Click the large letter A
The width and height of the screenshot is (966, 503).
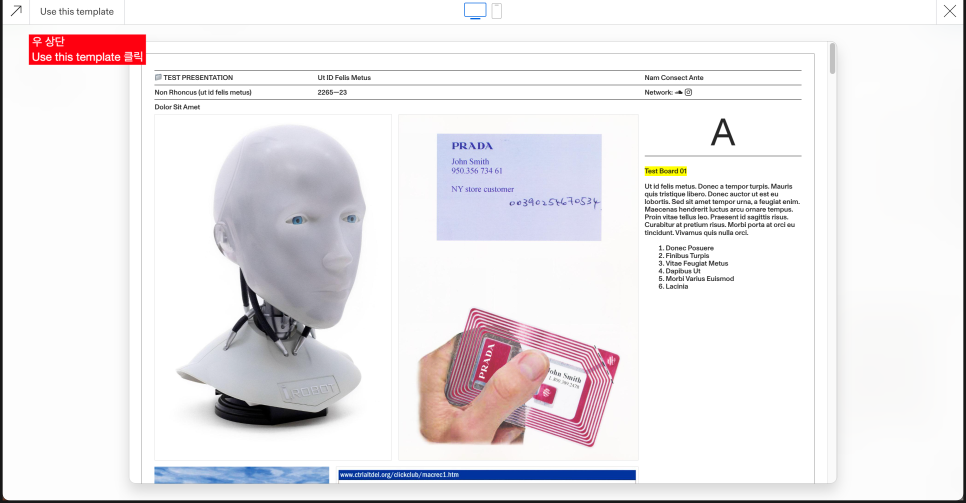tap(723, 132)
